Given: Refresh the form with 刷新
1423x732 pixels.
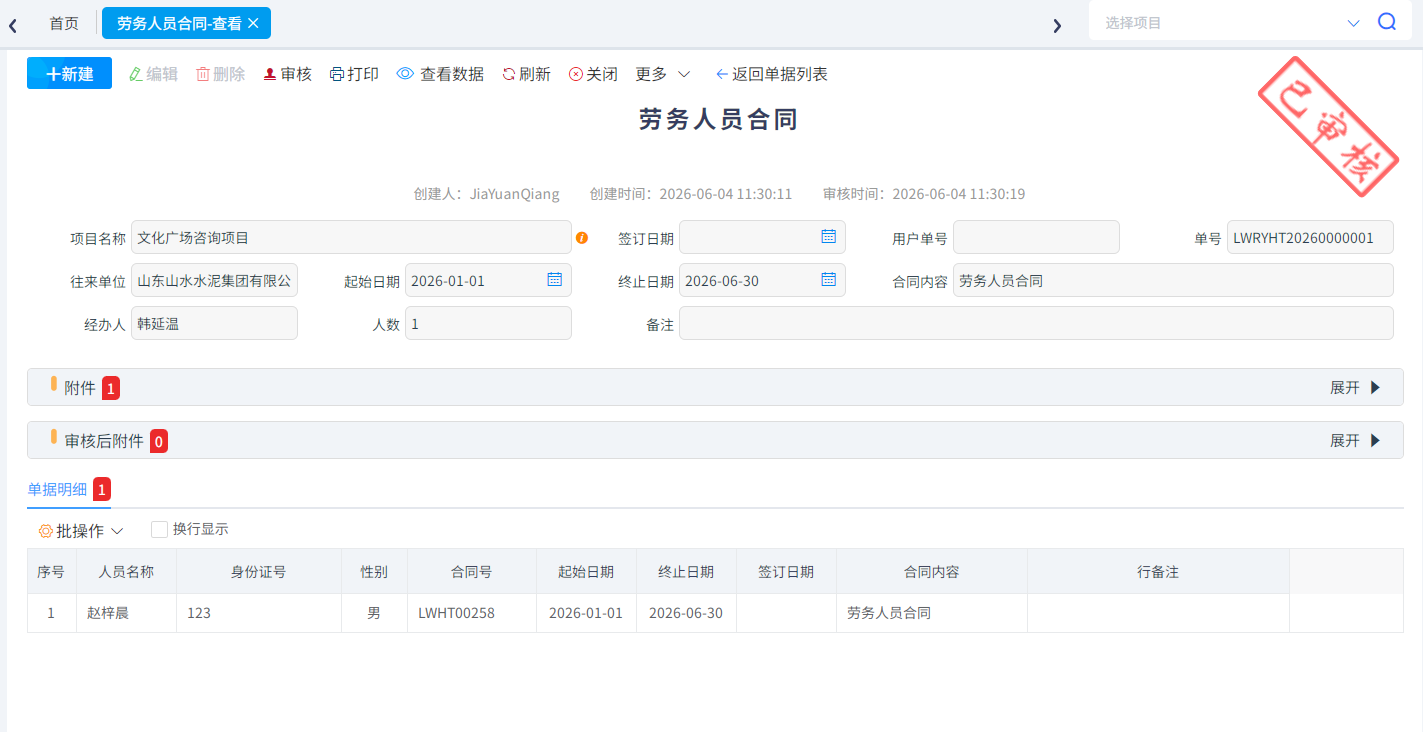Looking at the screenshot, I should 526,74.
